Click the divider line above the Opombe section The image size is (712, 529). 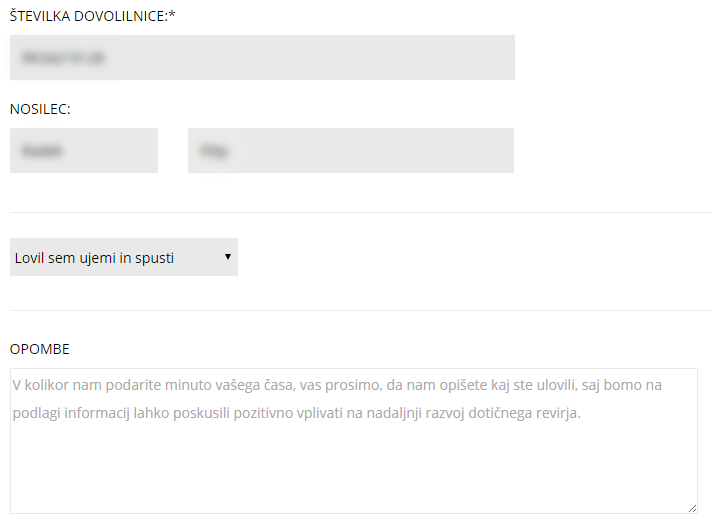click(x=361, y=311)
